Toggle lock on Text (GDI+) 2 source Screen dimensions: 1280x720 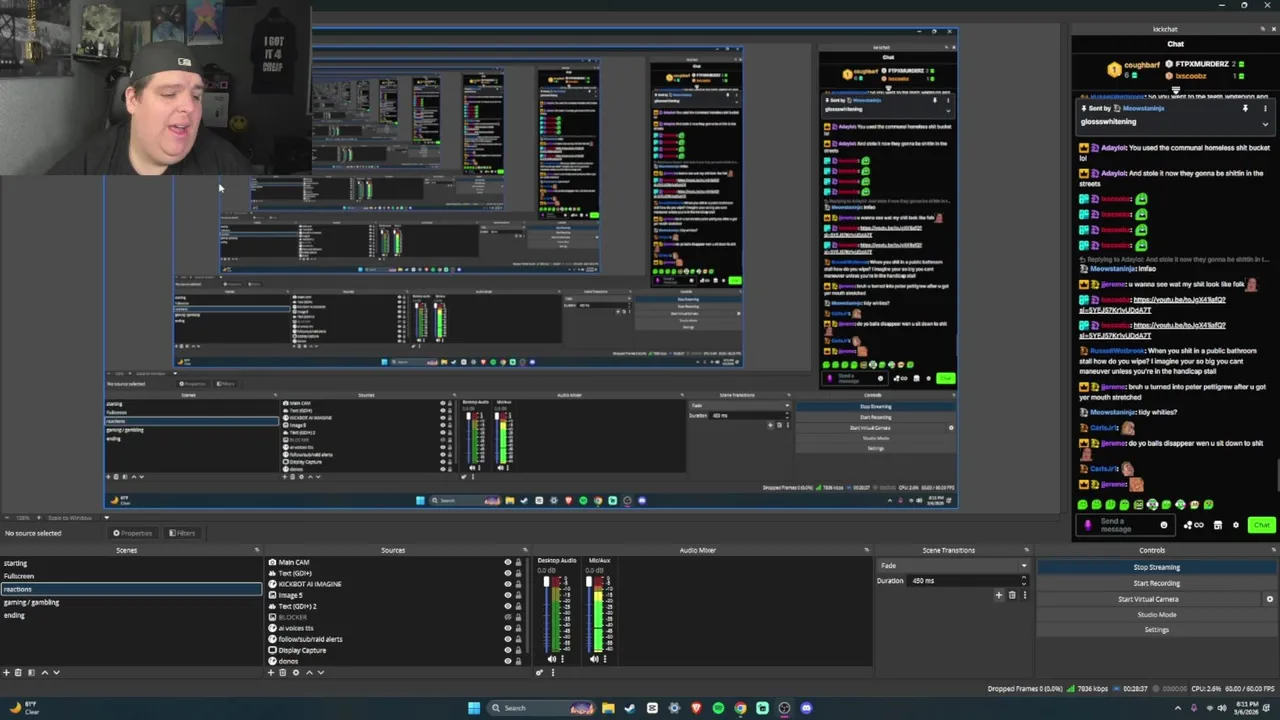[518, 606]
